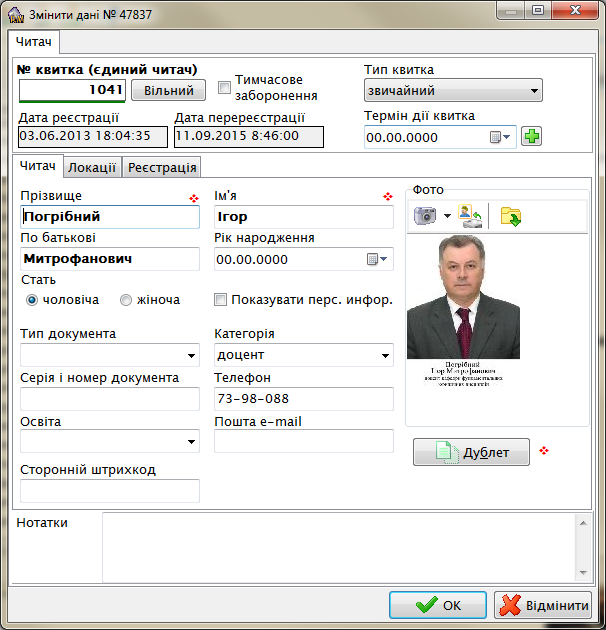The image size is (606, 630).
Task: Click the green plus next to ticket validity
Action: tap(532, 136)
